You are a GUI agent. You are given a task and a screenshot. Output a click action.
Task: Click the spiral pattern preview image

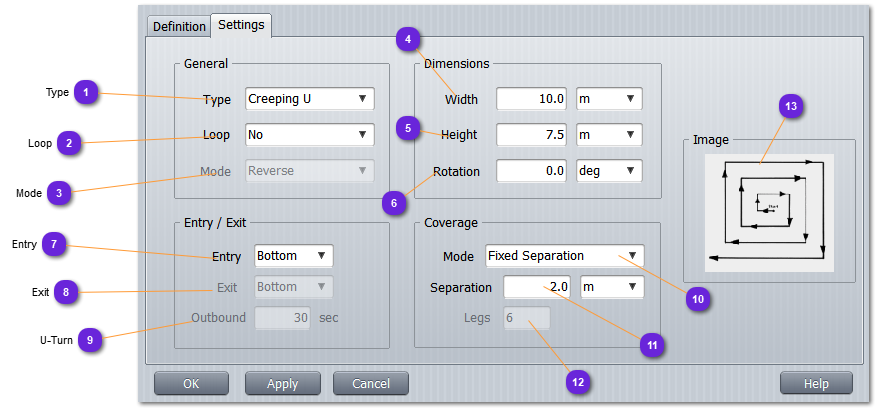[x=769, y=212]
